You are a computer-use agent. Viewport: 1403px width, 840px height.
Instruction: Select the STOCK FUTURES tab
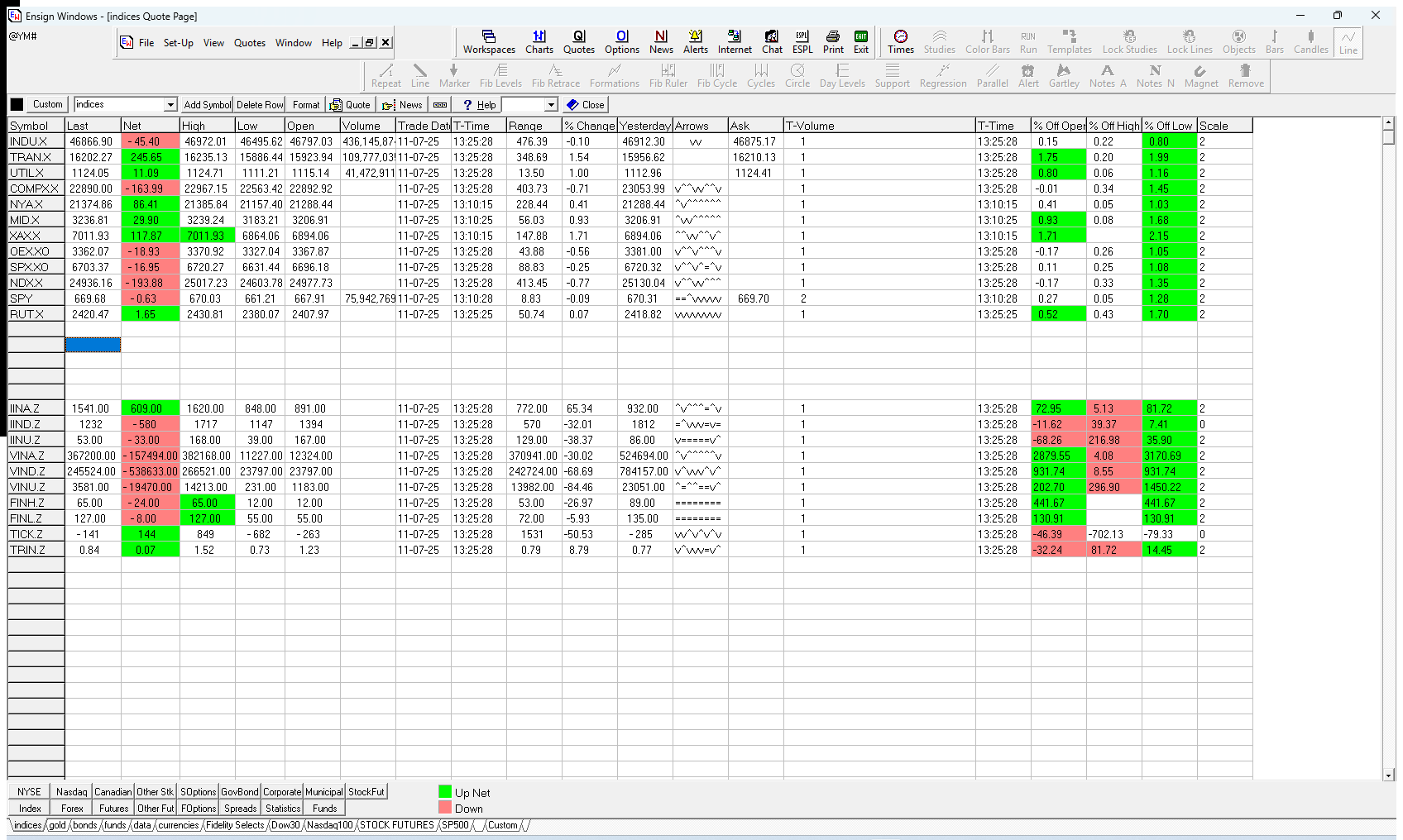point(396,825)
